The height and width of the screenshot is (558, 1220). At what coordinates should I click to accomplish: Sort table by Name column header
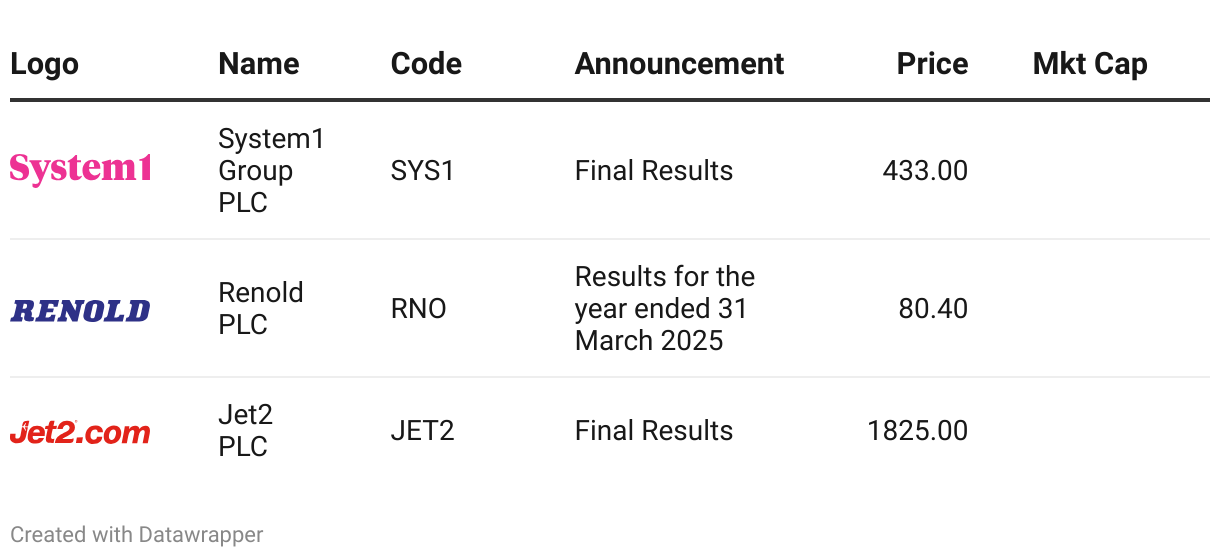tap(259, 64)
